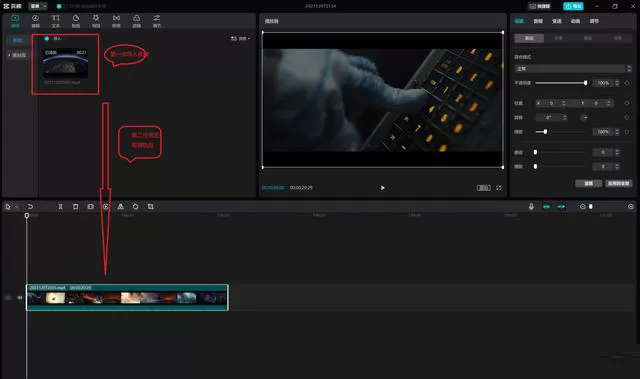640x379 pixels.
Task: Switch to the Speed tab in properties panel
Action: 557,21
